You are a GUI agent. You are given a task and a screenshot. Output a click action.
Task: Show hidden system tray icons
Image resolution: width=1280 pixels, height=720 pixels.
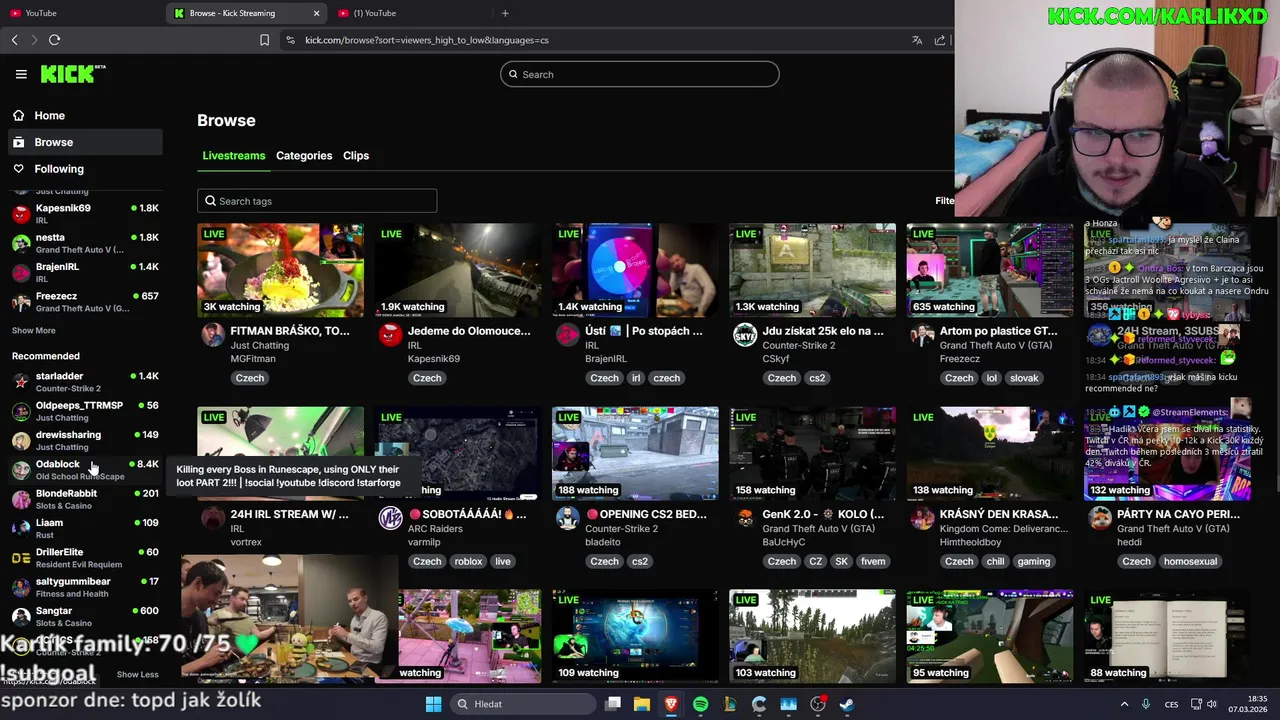pos(1124,704)
